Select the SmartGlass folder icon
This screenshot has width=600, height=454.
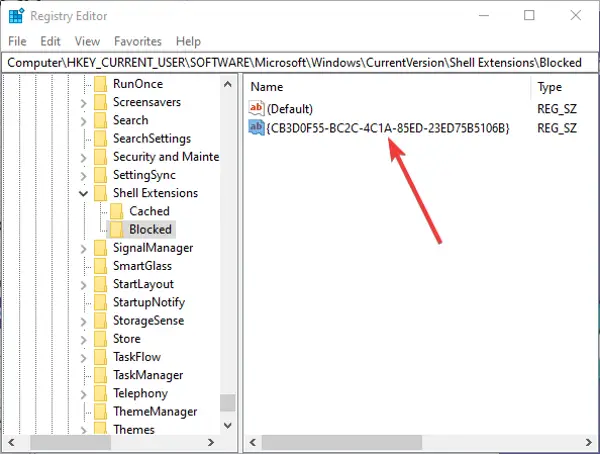pyautogui.click(x=101, y=266)
